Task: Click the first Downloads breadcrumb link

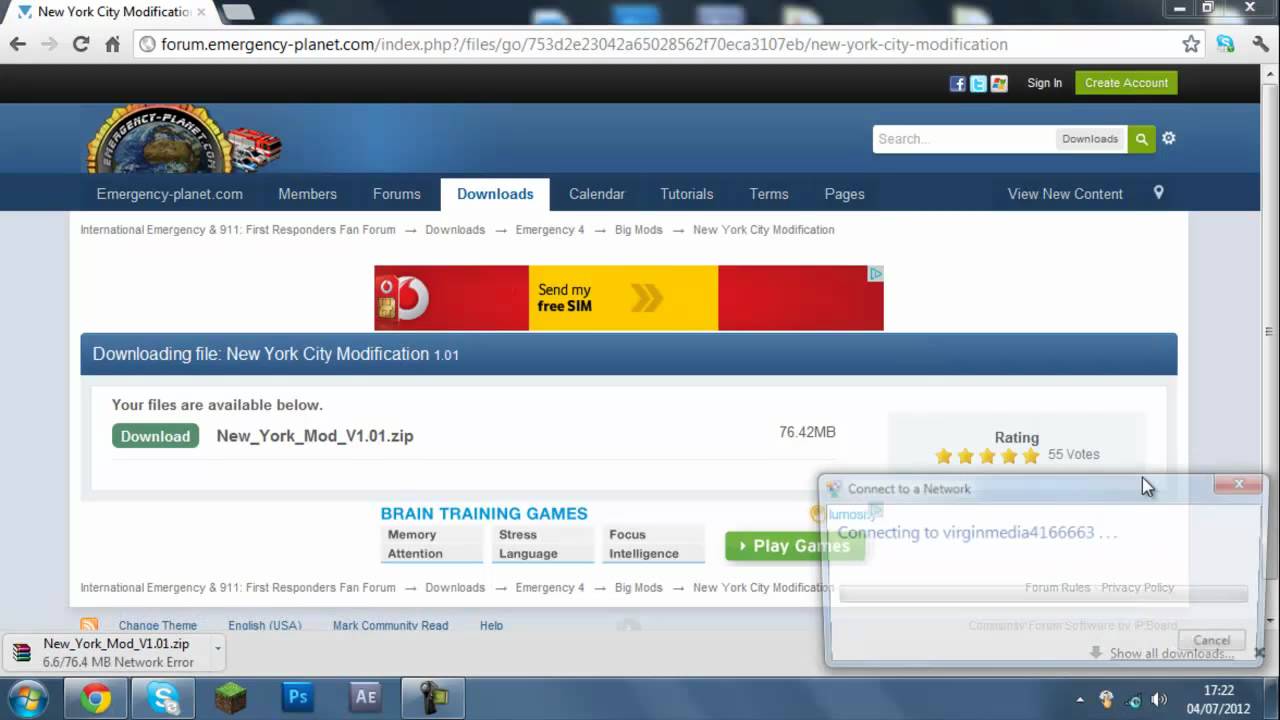Action: (455, 230)
